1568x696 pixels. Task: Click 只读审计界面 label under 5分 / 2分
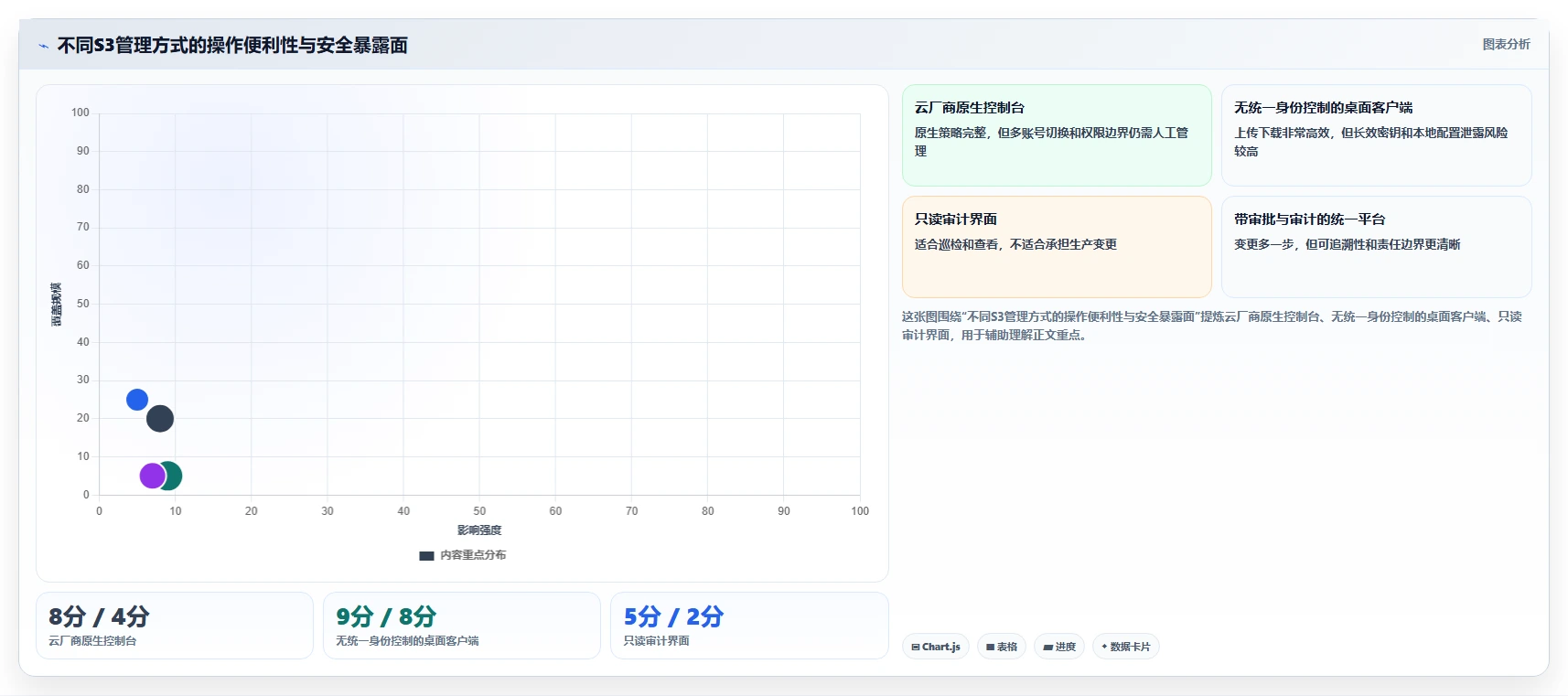tap(657, 641)
